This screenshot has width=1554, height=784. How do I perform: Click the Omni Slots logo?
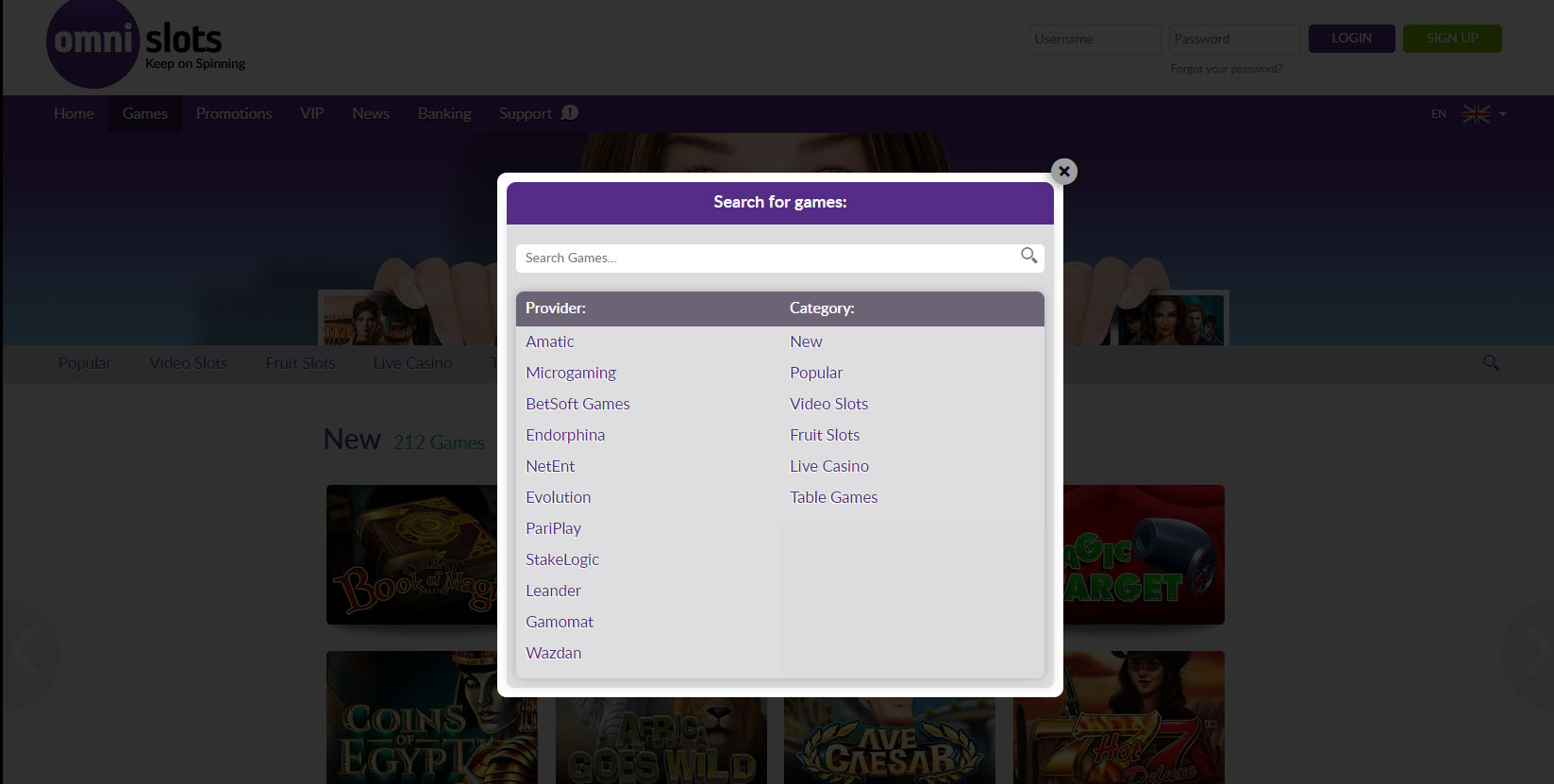(146, 44)
